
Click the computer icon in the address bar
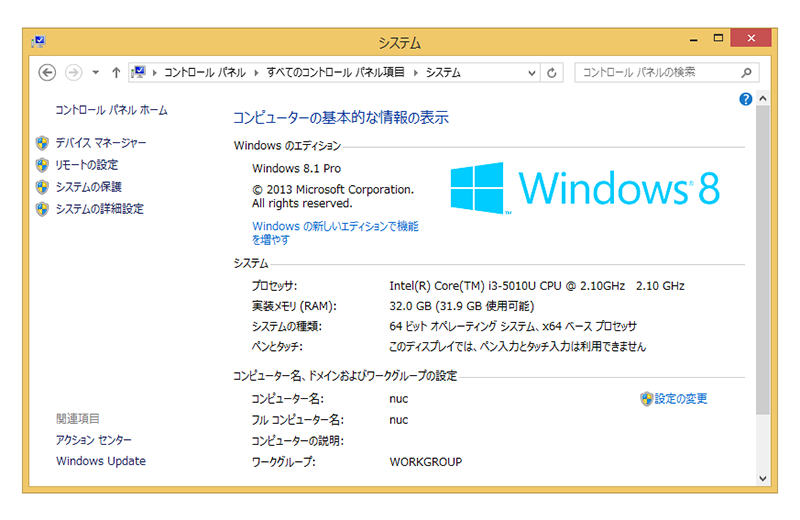(x=138, y=72)
